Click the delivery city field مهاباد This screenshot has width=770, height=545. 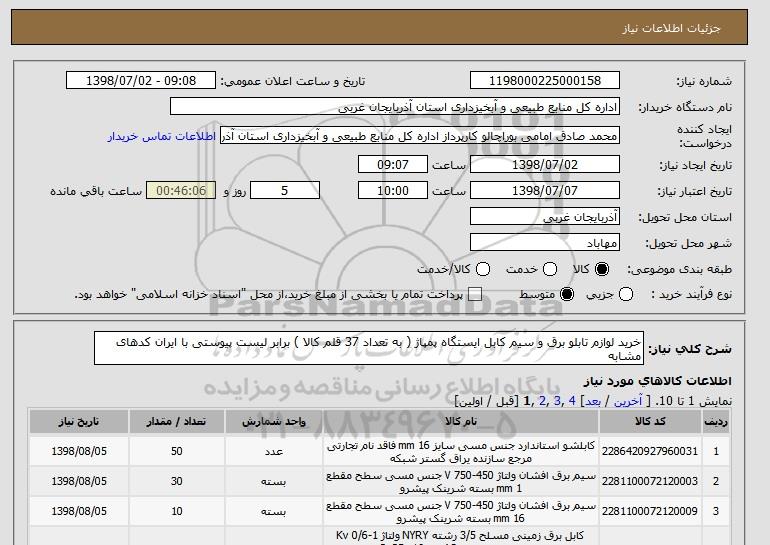point(545,243)
